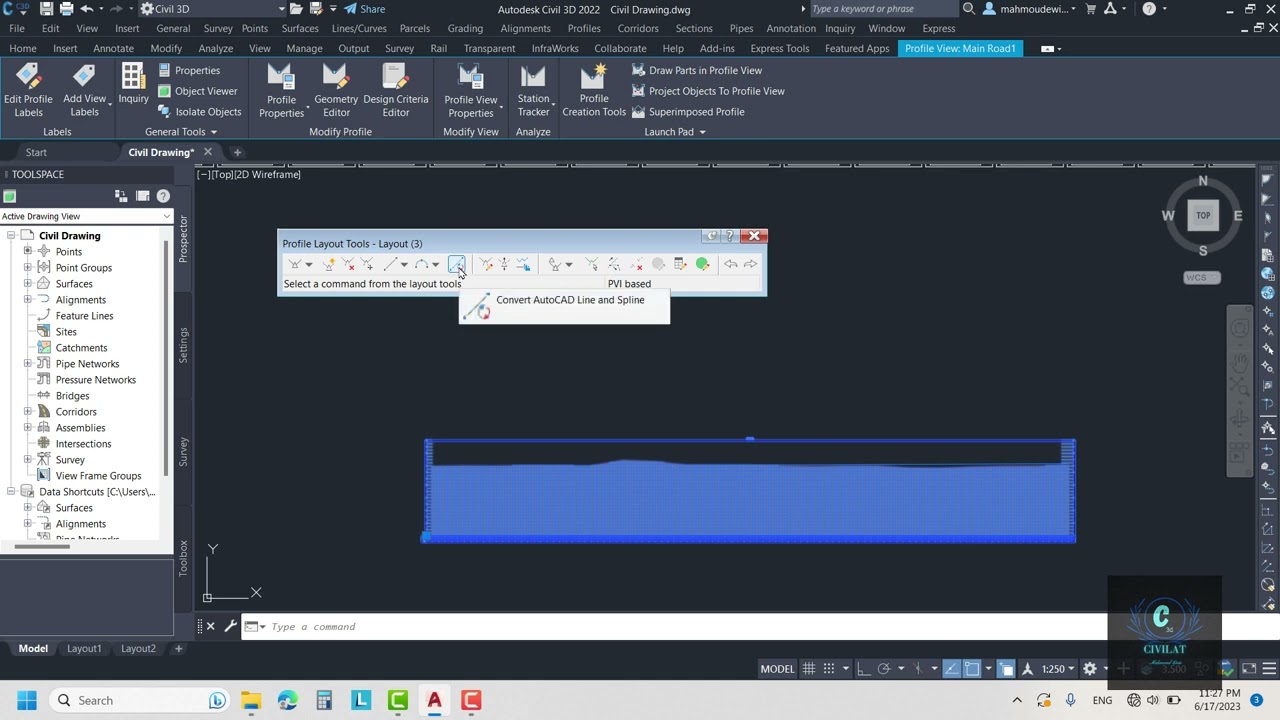The image size is (1280, 720).
Task: Click Draw Tangents tool in layout toolbar
Action: click(x=294, y=264)
